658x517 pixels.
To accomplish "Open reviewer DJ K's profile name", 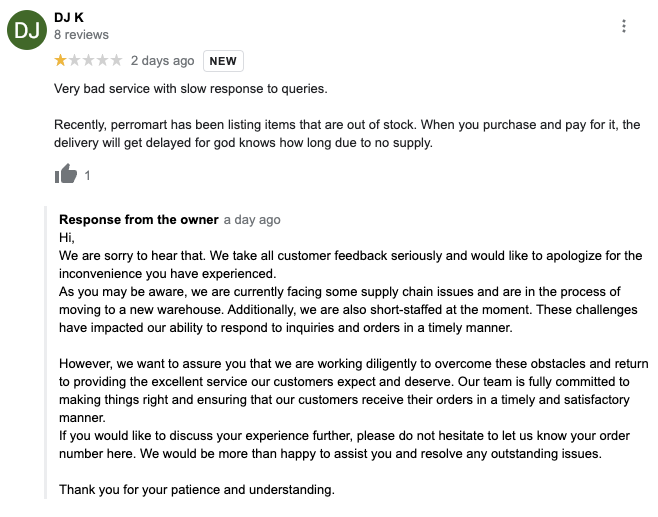I will pos(69,17).
